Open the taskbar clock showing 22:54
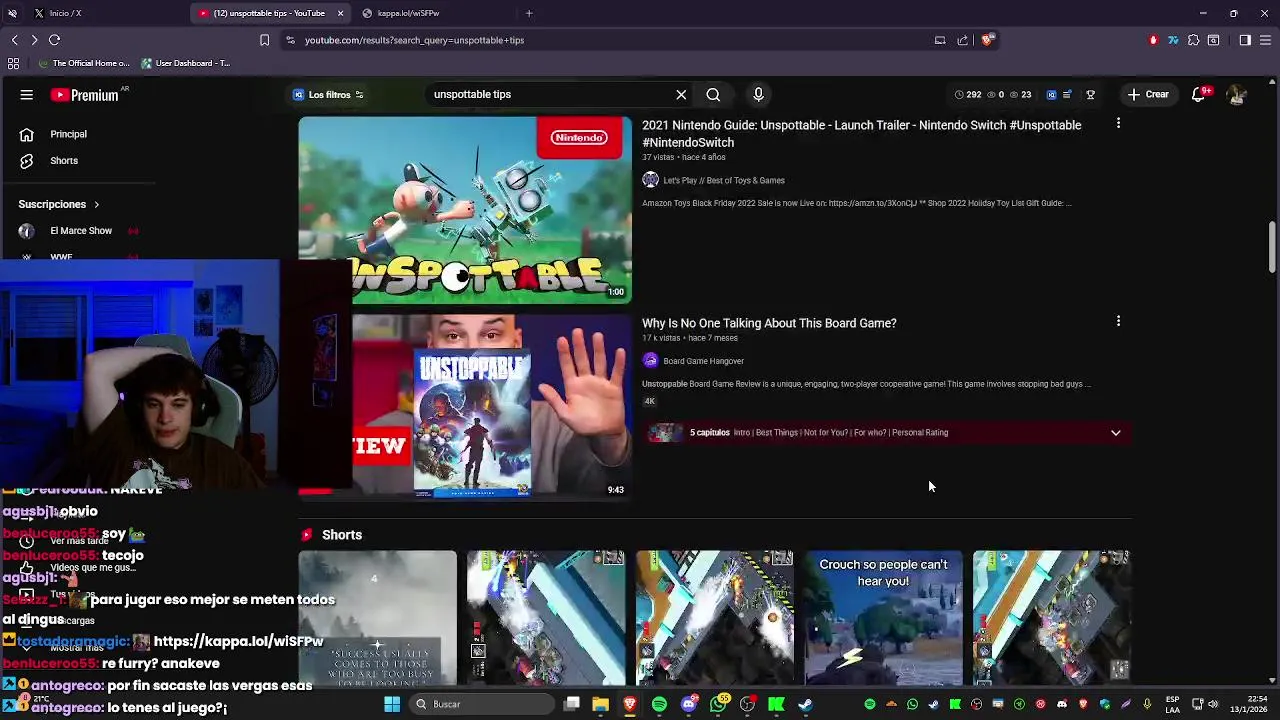Viewport: 1280px width, 720px height. click(x=1250, y=704)
